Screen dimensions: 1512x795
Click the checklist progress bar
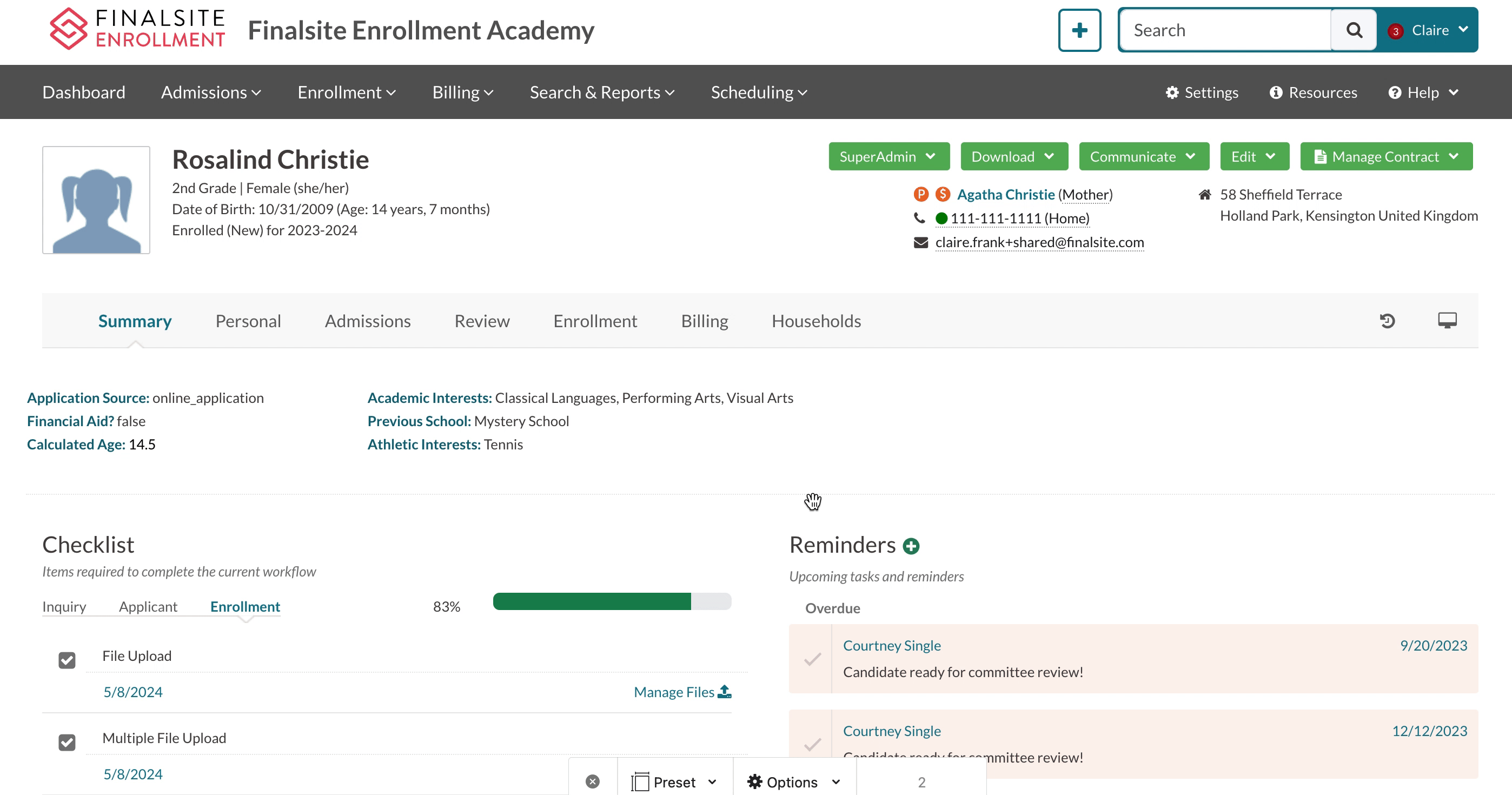(x=612, y=602)
